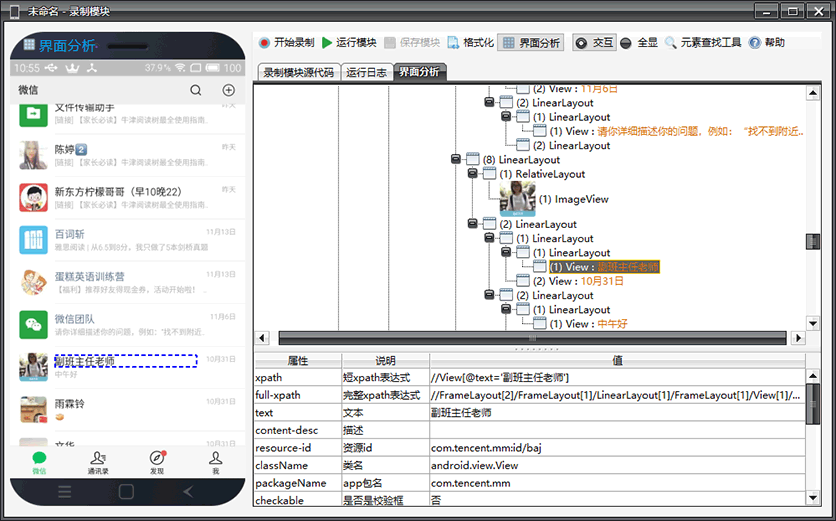Viewport: 836px width, 521px height.
Task: Open the 新东方柠檬哥哥 chat avatar
Action: click(33, 197)
